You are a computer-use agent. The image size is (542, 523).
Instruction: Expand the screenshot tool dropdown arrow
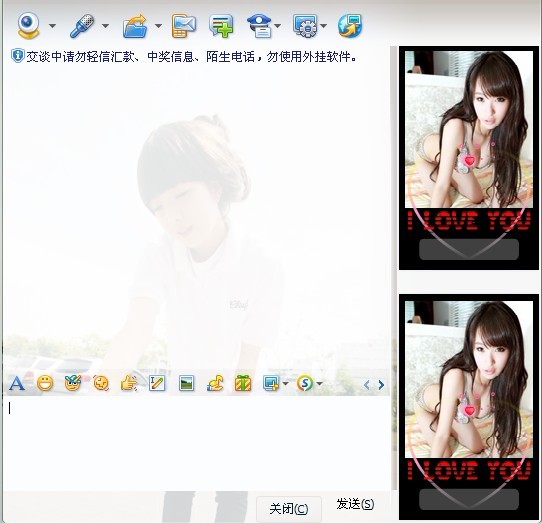pos(285,383)
